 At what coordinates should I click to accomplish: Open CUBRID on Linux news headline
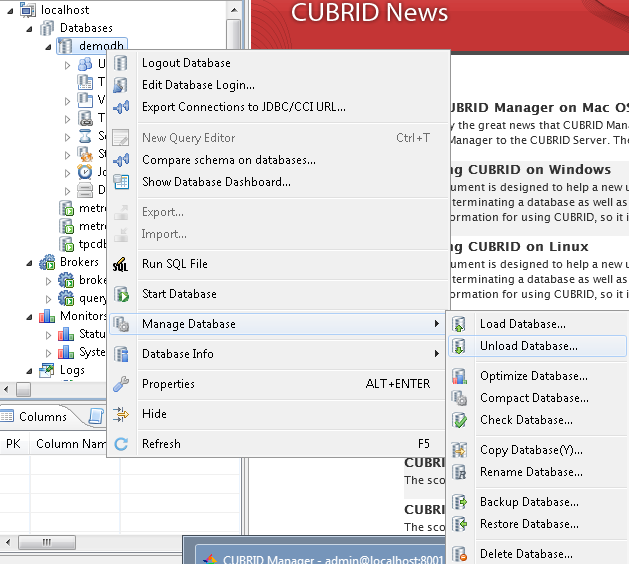coord(518,247)
